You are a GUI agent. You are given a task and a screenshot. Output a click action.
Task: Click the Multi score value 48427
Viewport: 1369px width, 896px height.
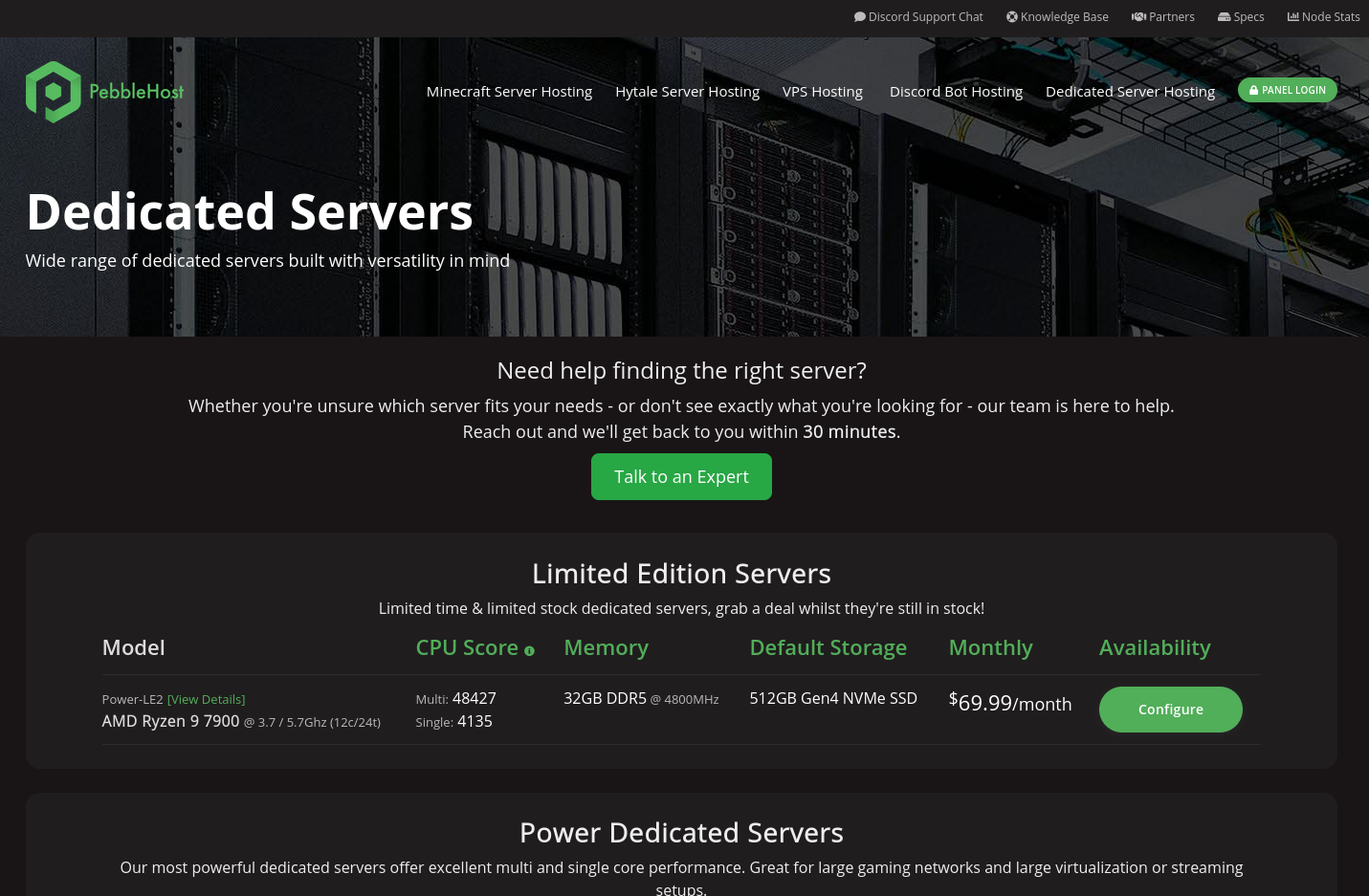click(475, 698)
